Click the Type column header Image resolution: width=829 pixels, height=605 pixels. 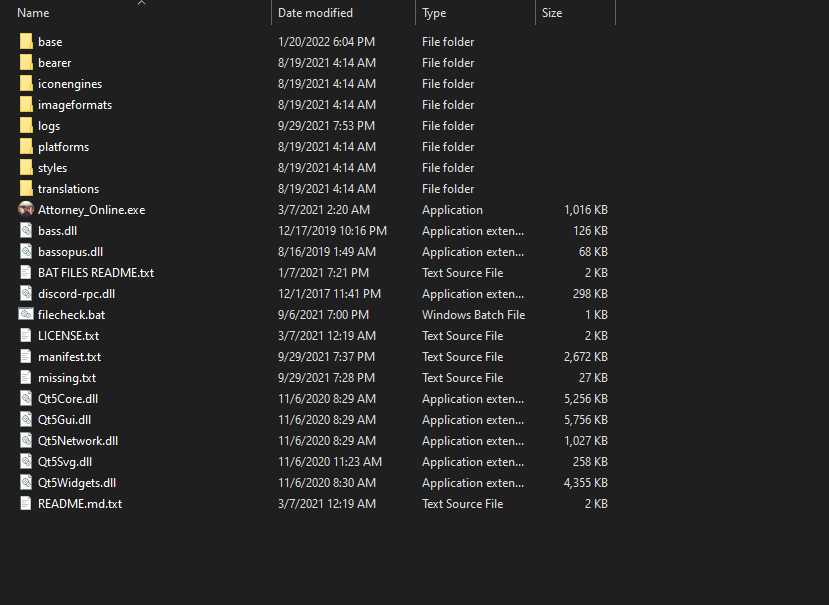[434, 13]
